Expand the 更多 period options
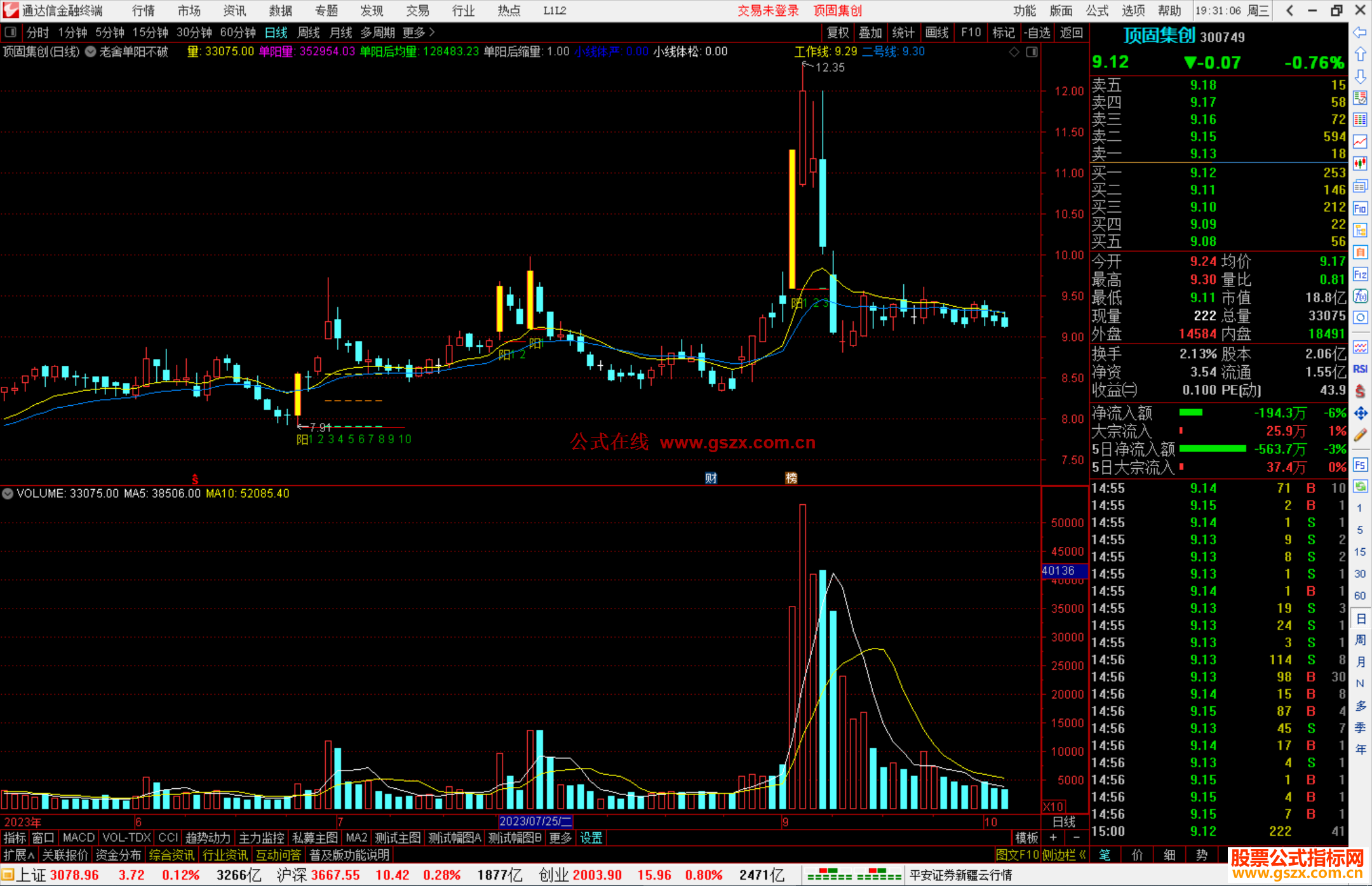 419,32
